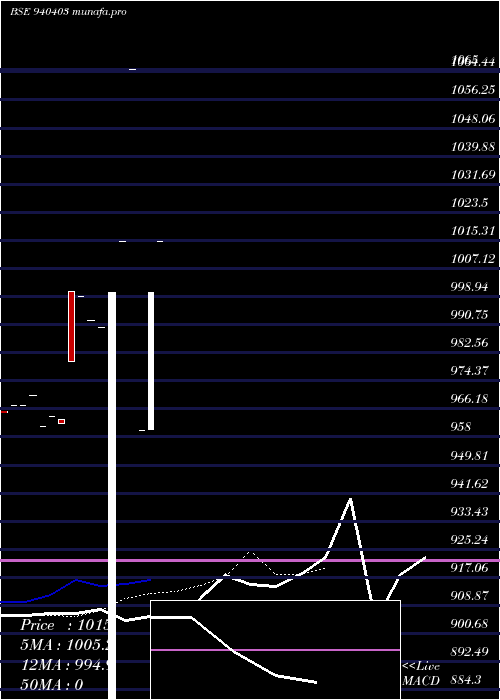Click the 12MA value readout

click(64, 665)
